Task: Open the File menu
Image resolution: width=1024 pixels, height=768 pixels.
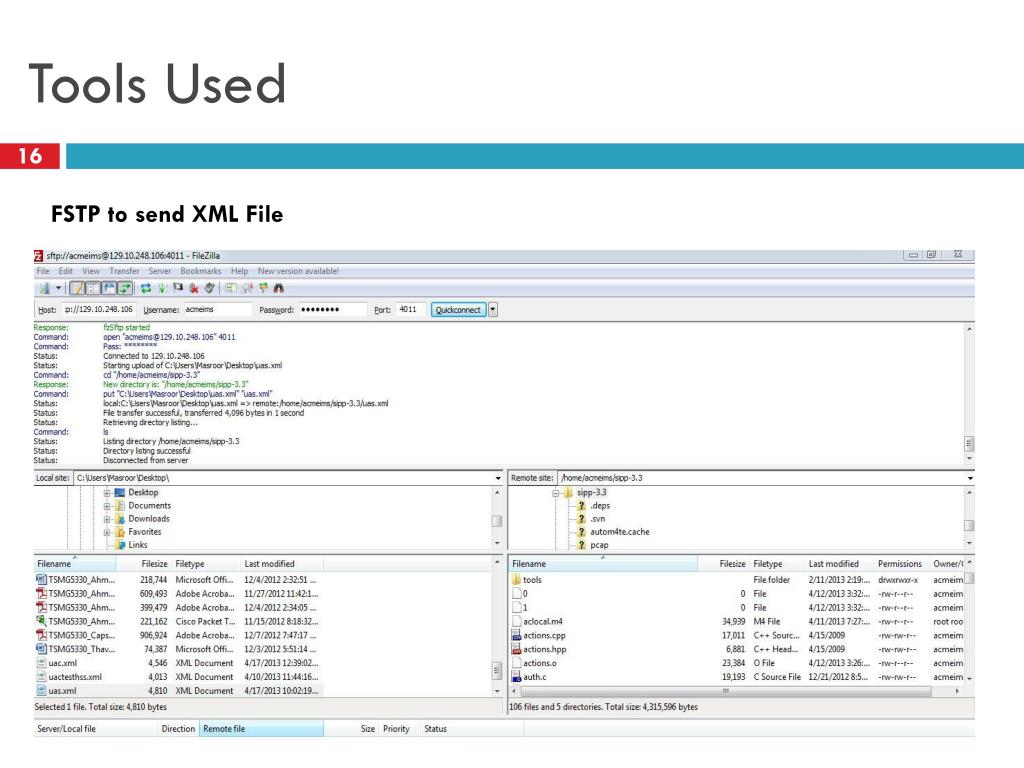Action: click(42, 271)
